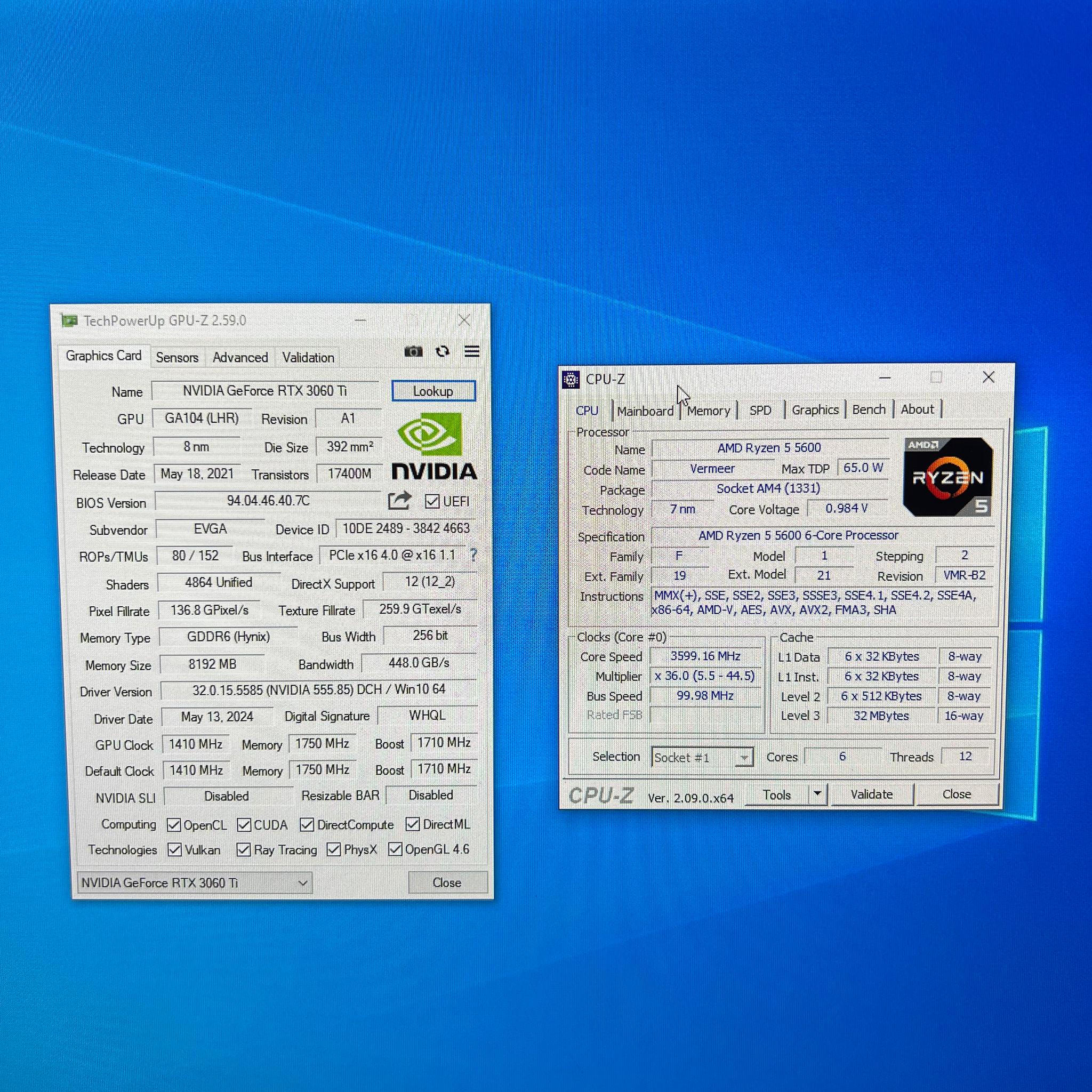Image resolution: width=1092 pixels, height=1092 pixels.
Task: Click the Code Name Vermeer value
Action: click(712, 469)
